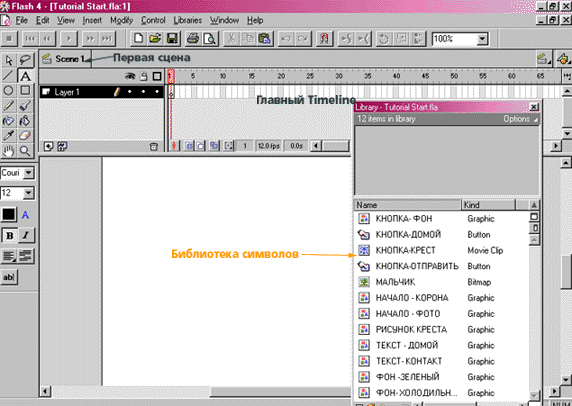Toggle Snap magnet icon
The height and width of the screenshot is (406, 572).
click(324, 38)
